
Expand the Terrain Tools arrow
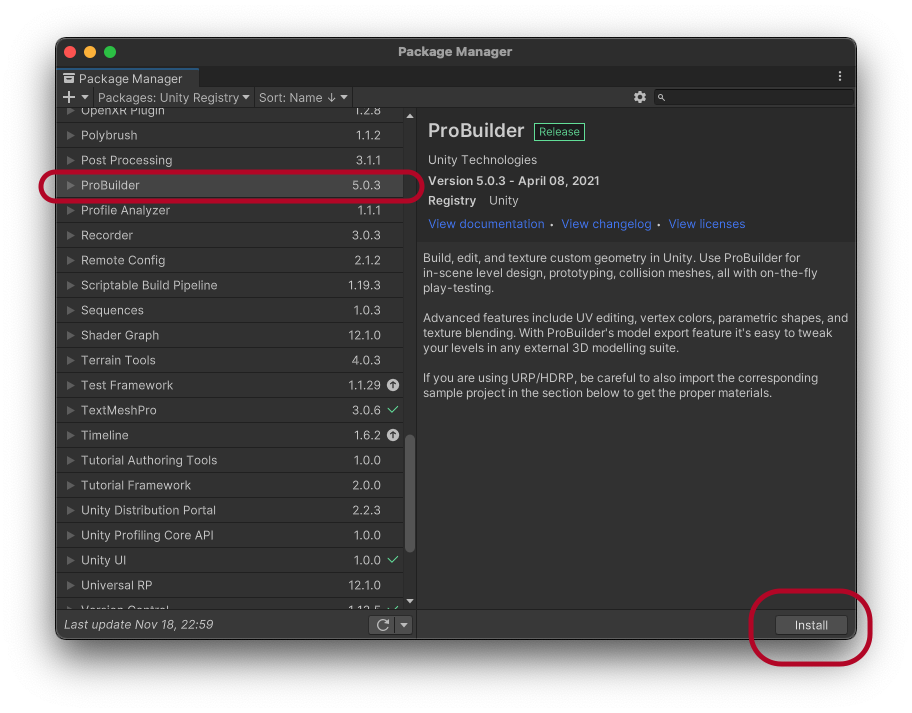pyautogui.click(x=70, y=360)
